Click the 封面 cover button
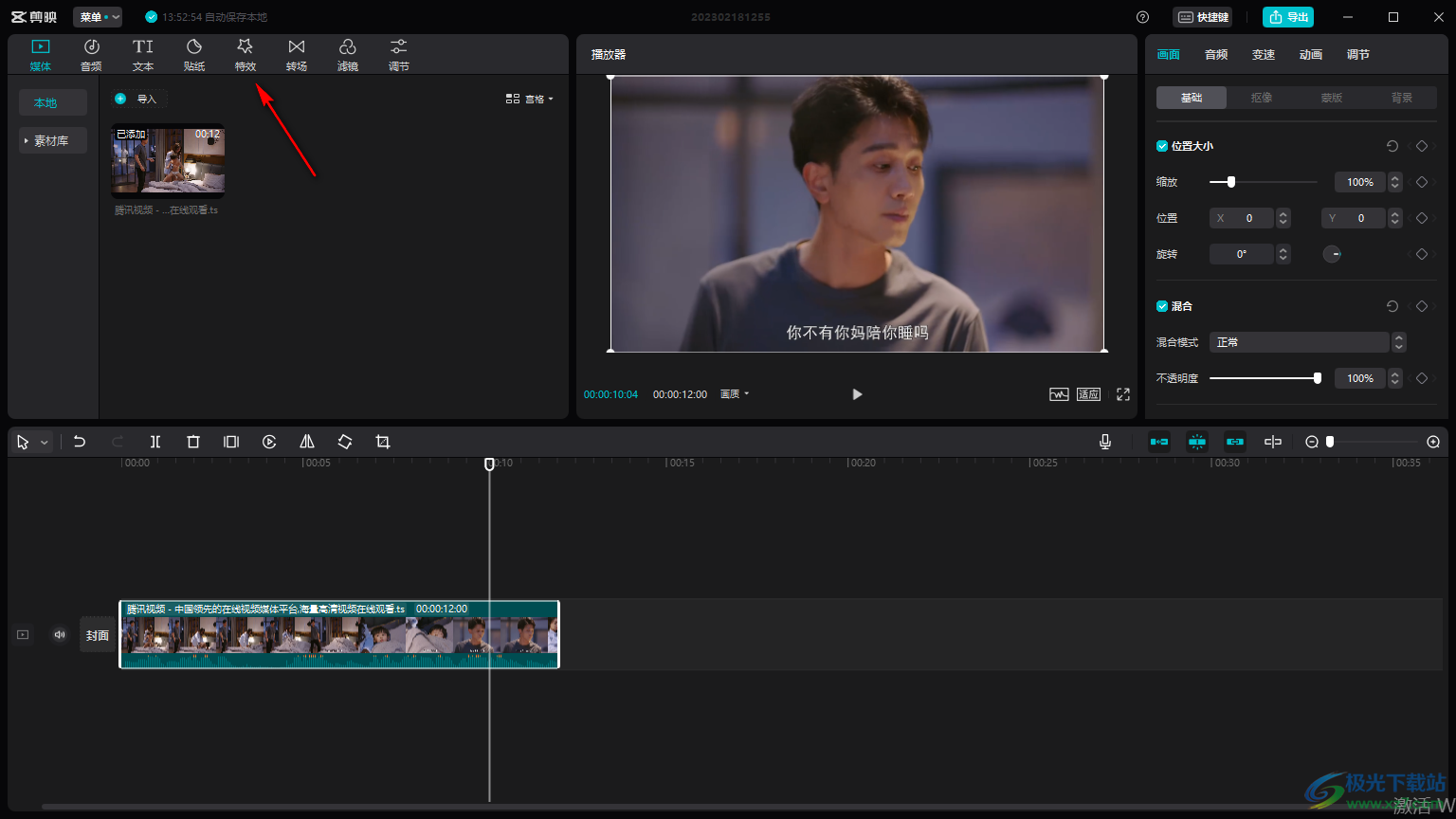 tap(98, 635)
